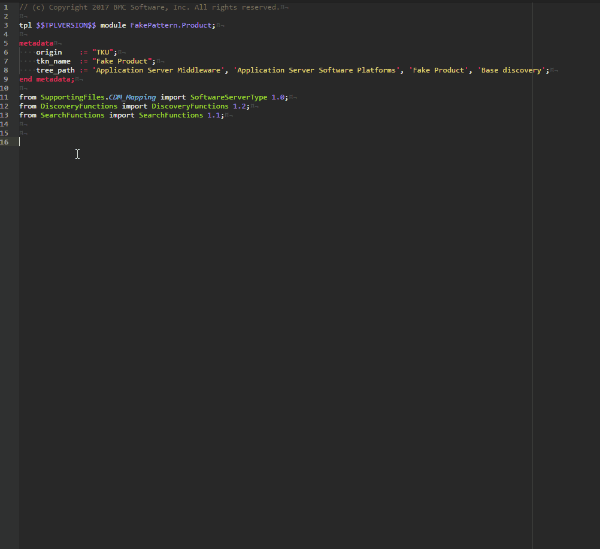This screenshot has height=549, width=600.
Task: Click the 'tree_path' attribute name
Action: 55,70
